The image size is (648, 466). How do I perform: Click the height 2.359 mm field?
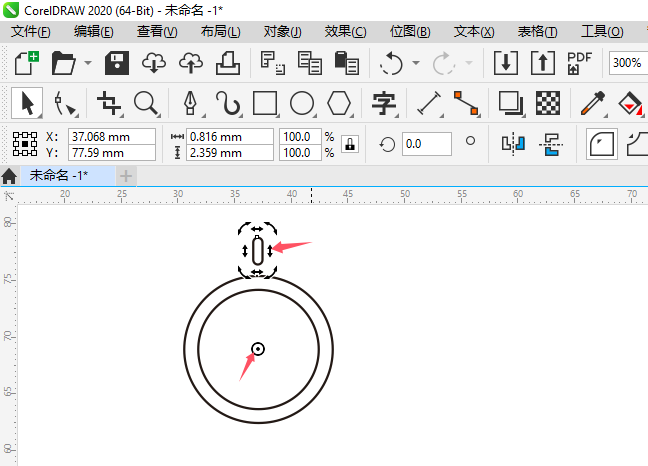[x=230, y=153]
